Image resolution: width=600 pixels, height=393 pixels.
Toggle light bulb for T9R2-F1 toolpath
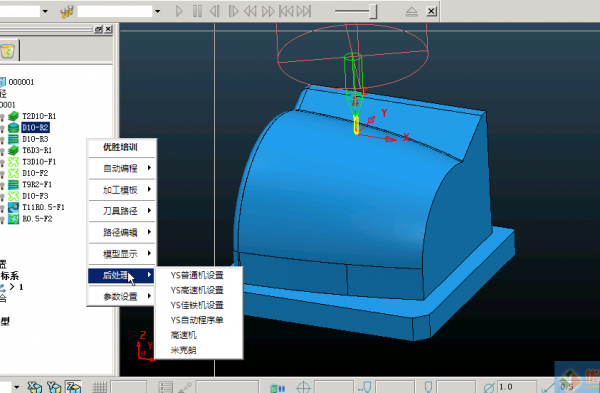(2, 185)
